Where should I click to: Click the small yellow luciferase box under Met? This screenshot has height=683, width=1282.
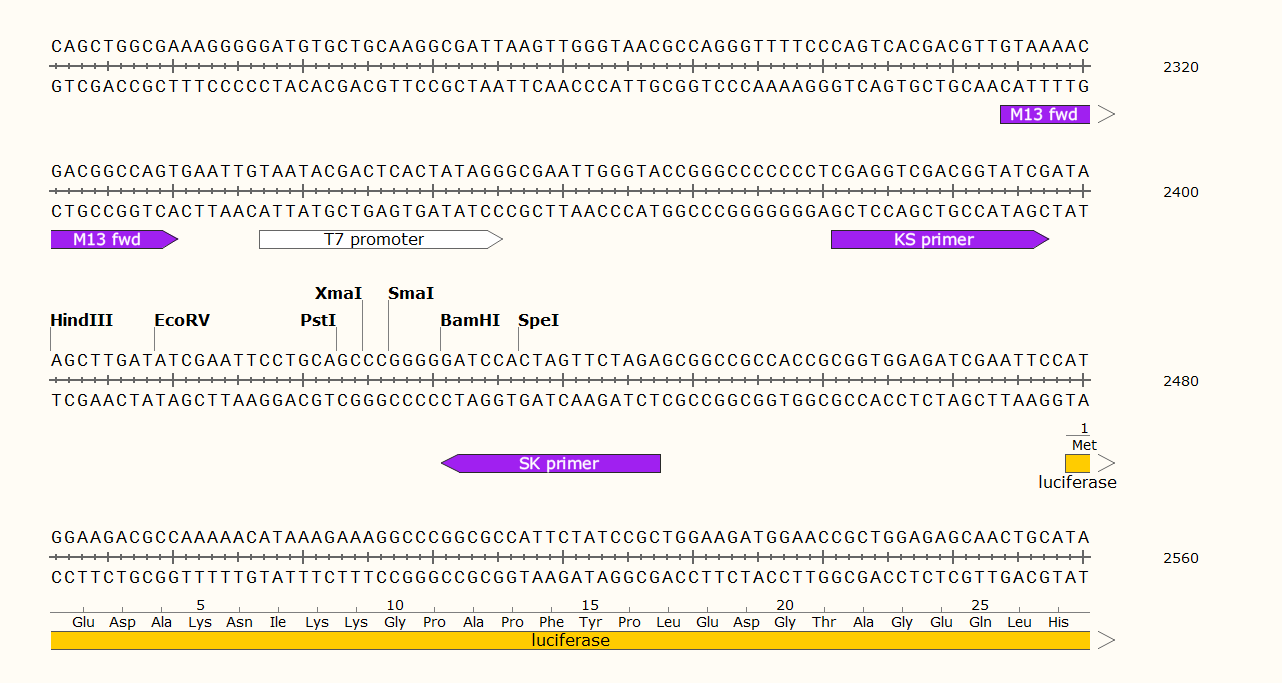(1077, 463)
